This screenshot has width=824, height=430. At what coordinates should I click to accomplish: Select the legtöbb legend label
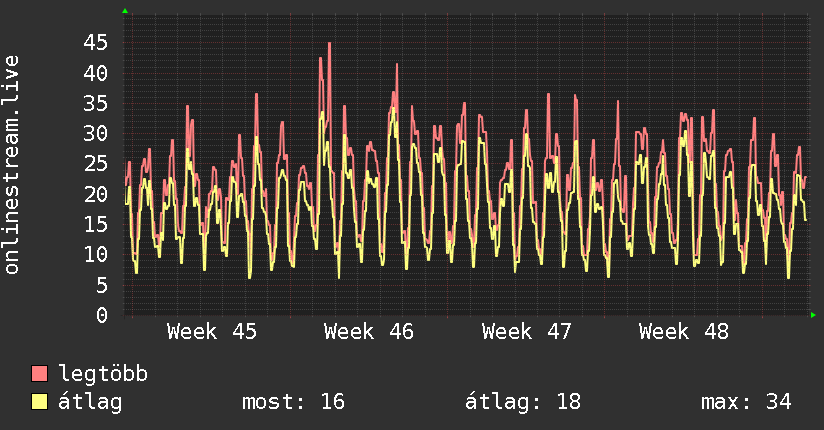[x=103, y=374]
